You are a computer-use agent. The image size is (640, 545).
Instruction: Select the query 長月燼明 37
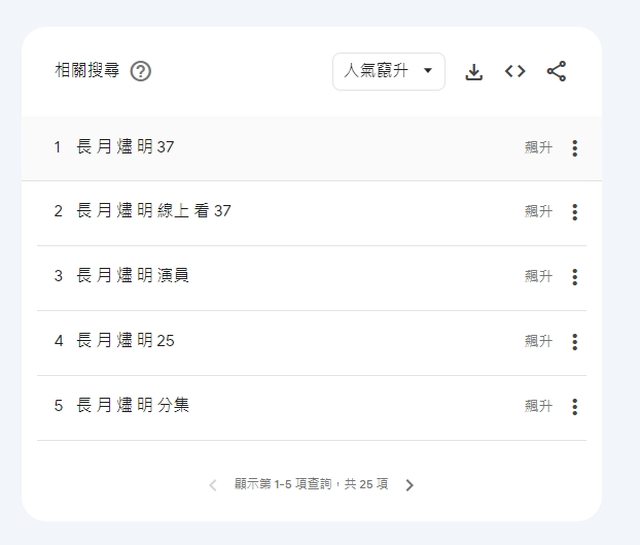(125, 148)
